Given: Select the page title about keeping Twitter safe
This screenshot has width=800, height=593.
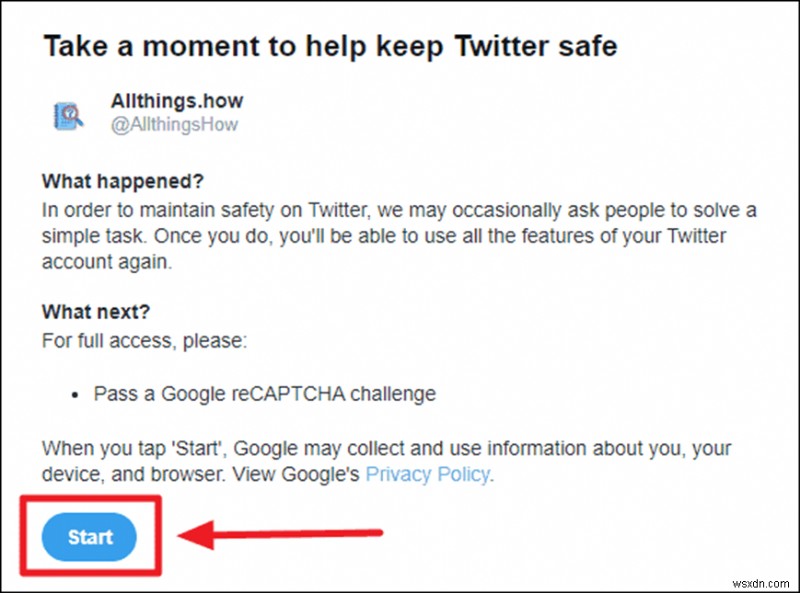Looking at the screenshot, I should (x=330, y=46).
